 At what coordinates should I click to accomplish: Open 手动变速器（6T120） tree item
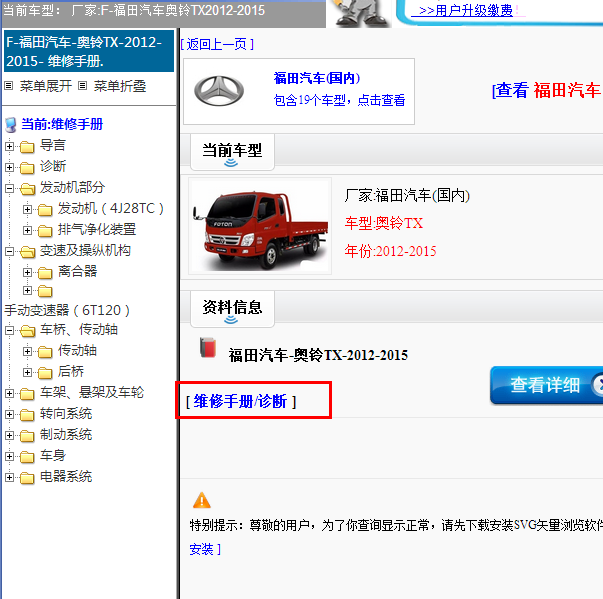pyautogui.click(x=67, y=310)
